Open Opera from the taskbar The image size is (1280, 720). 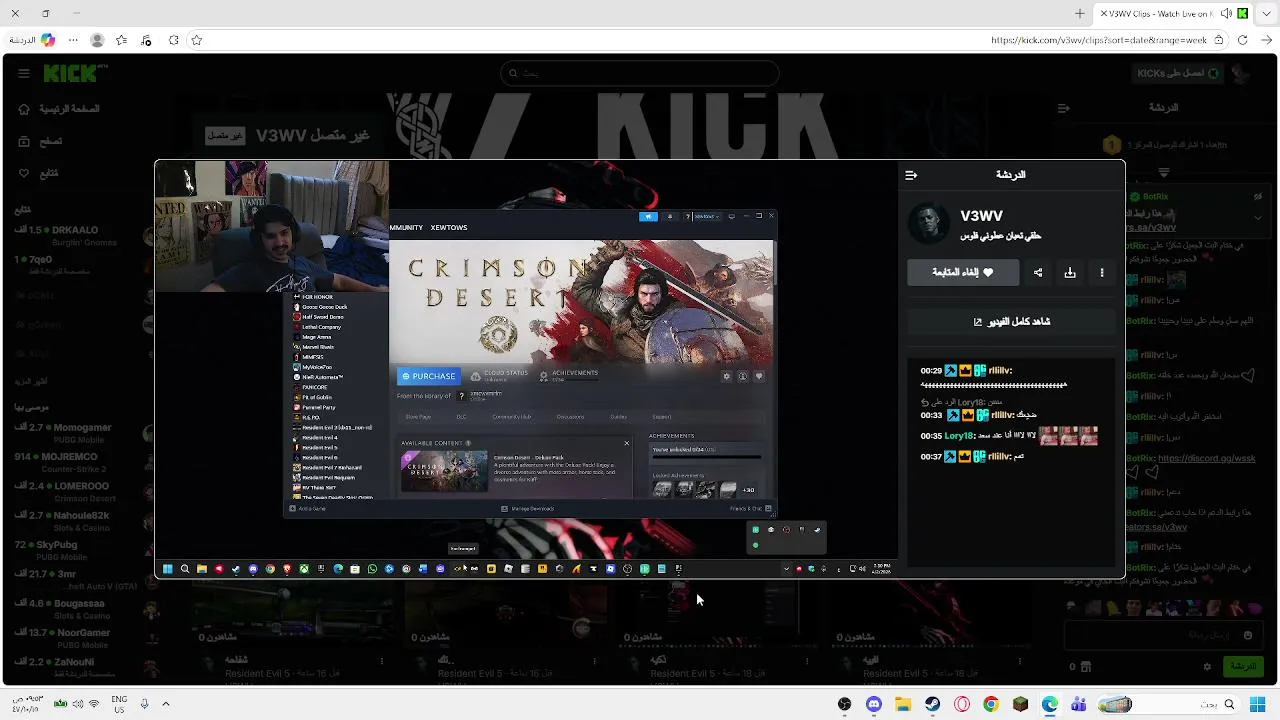click(962, 705)
